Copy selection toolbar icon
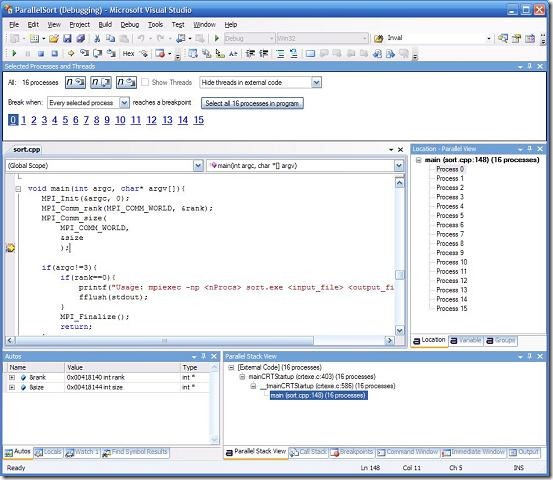 coord(110,38)
